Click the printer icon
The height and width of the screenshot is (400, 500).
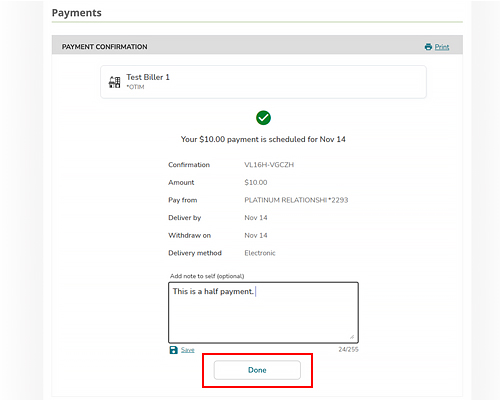[x=428, y=47]
